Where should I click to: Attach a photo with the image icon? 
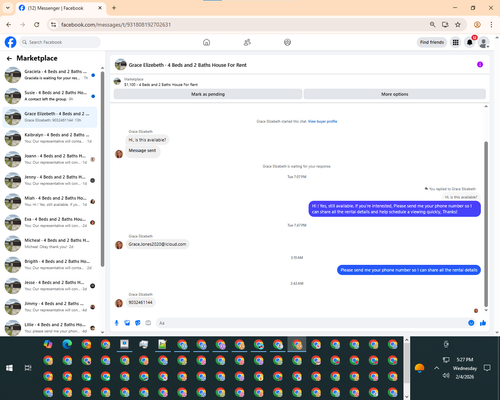click(127, 323)
